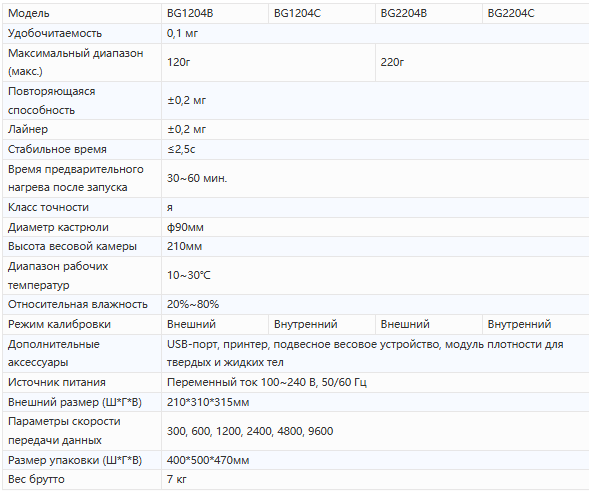Click the baud rate values cell

coord(250,431)
